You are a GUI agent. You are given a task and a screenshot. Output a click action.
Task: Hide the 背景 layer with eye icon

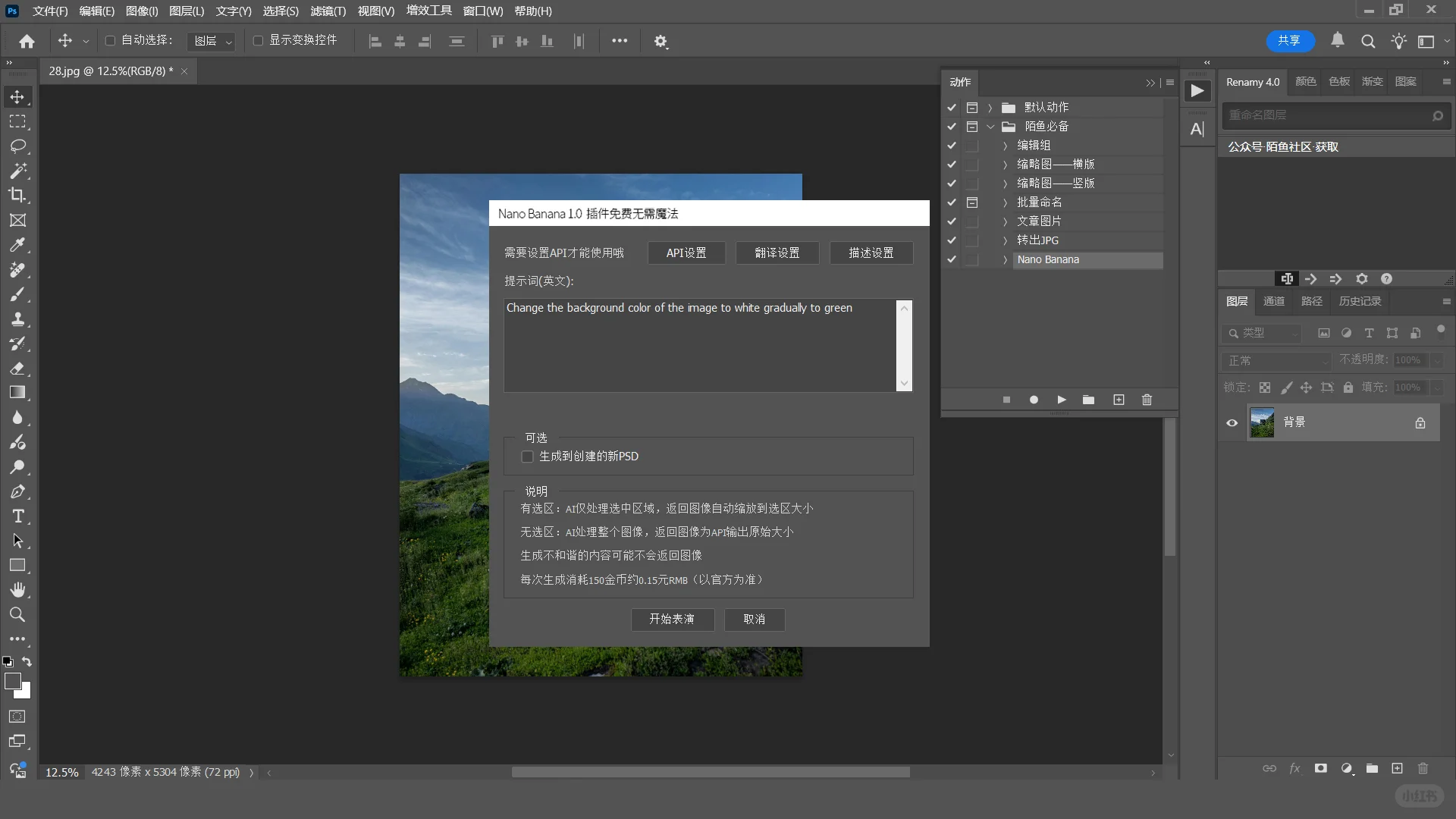[1232, 423]
